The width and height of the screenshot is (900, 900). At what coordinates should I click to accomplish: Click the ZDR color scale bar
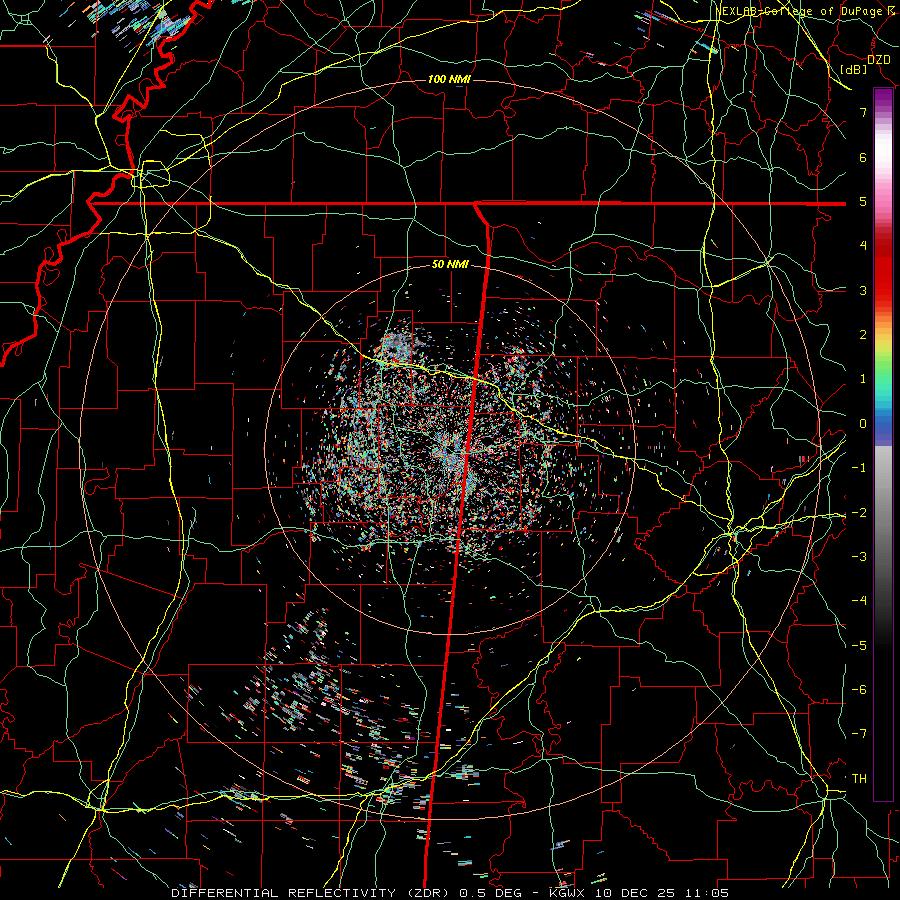click(x=883, y=444)
